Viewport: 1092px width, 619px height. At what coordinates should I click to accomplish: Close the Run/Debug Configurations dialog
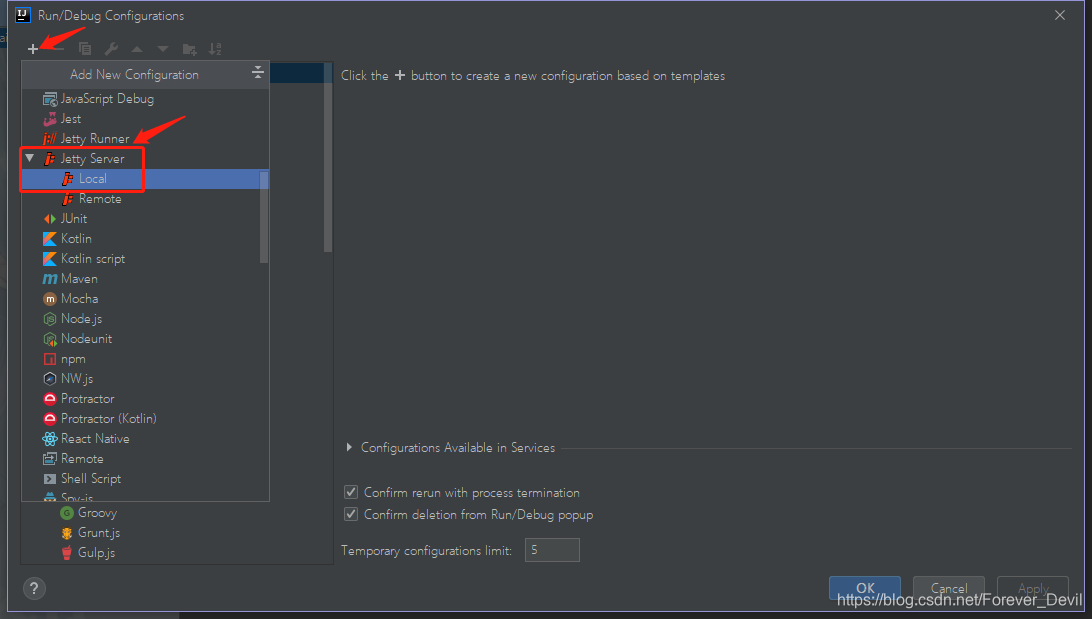pos(1060,15)
